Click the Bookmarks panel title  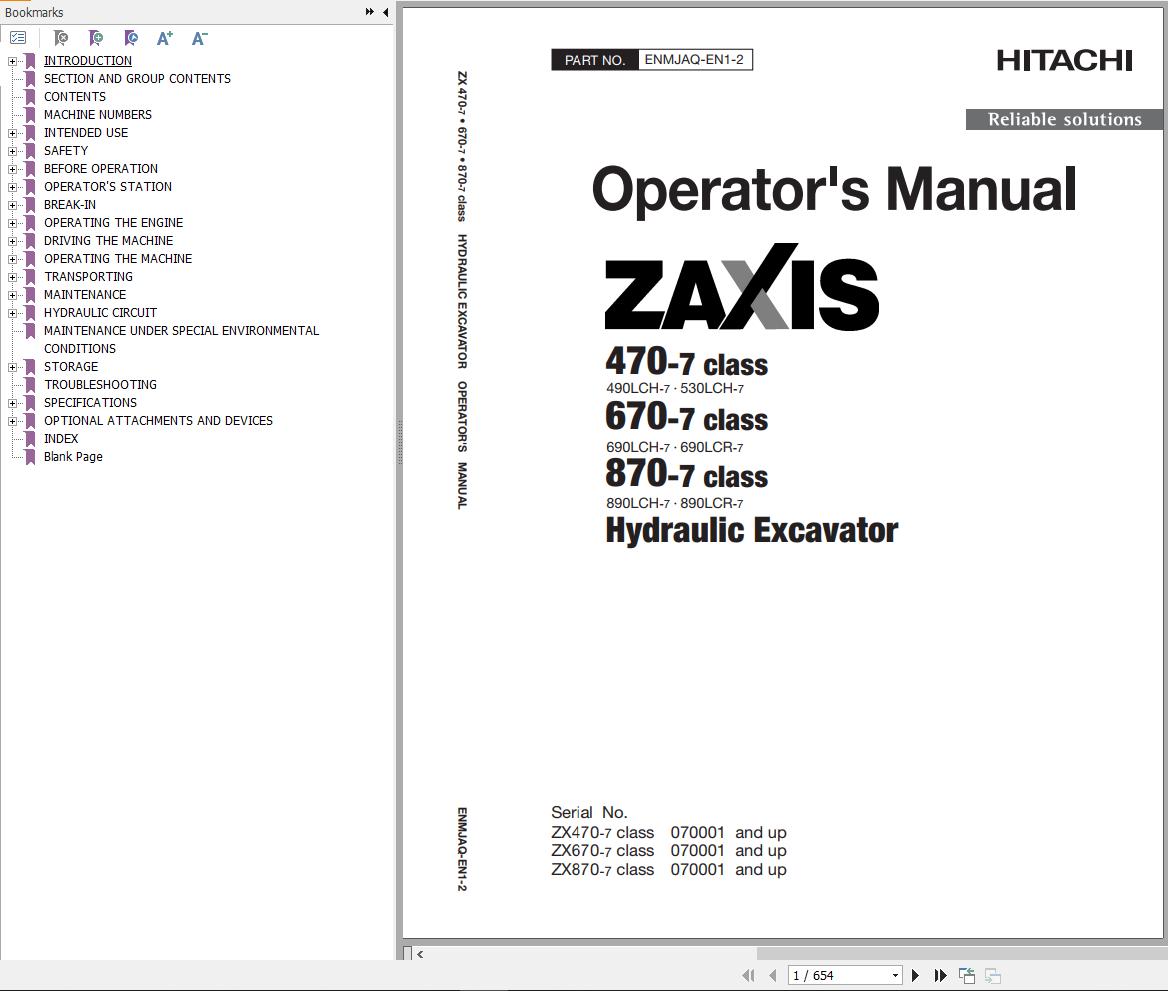coord(34,12)
